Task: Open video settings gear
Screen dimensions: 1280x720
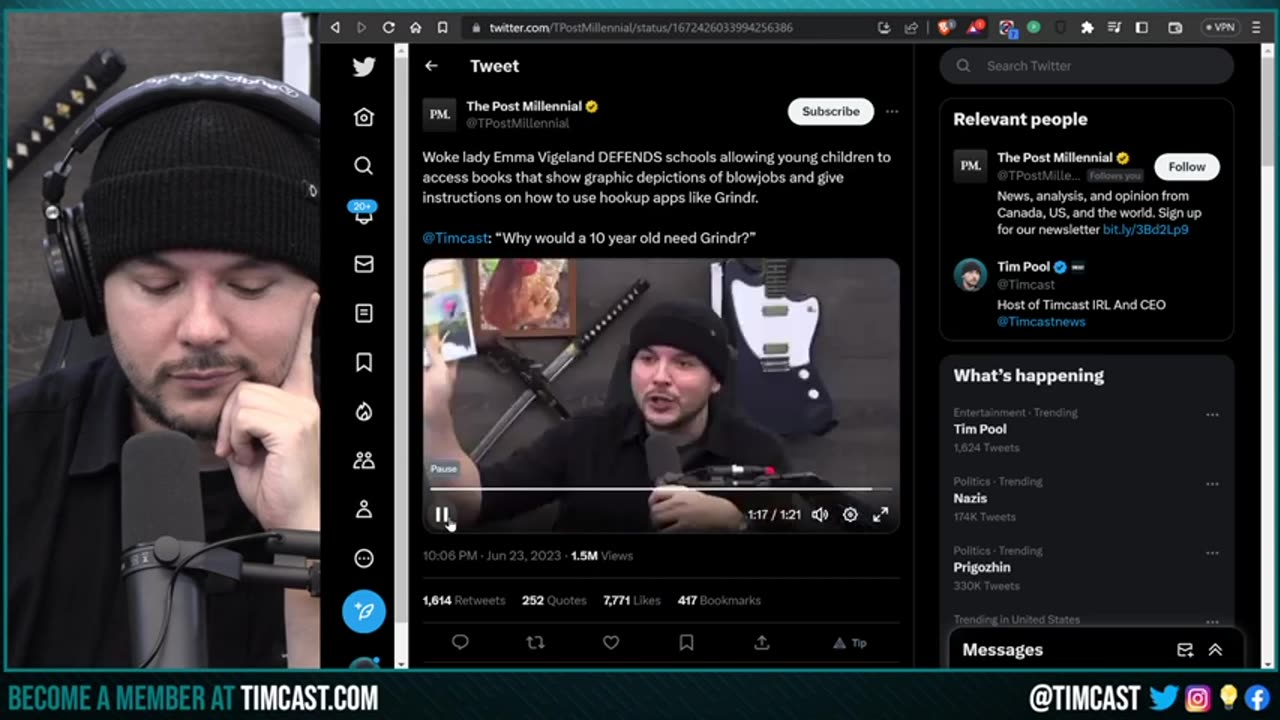Action: [850, 514]
